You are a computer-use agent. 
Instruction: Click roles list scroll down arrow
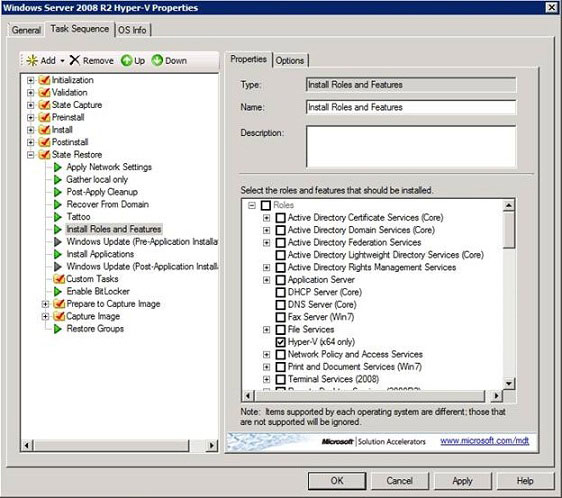509,384
